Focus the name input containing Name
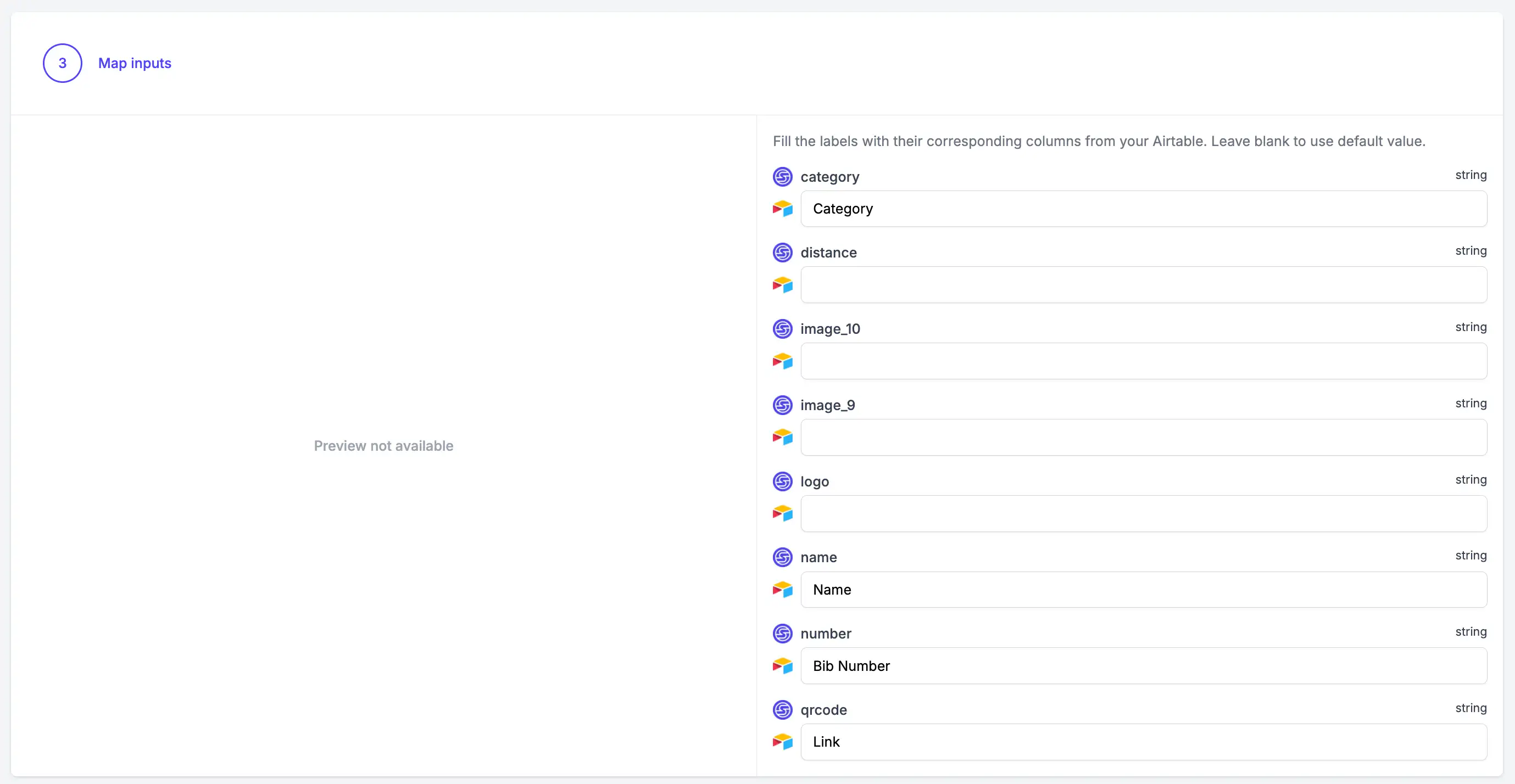1515x784 pixels. coord(1143,590)
